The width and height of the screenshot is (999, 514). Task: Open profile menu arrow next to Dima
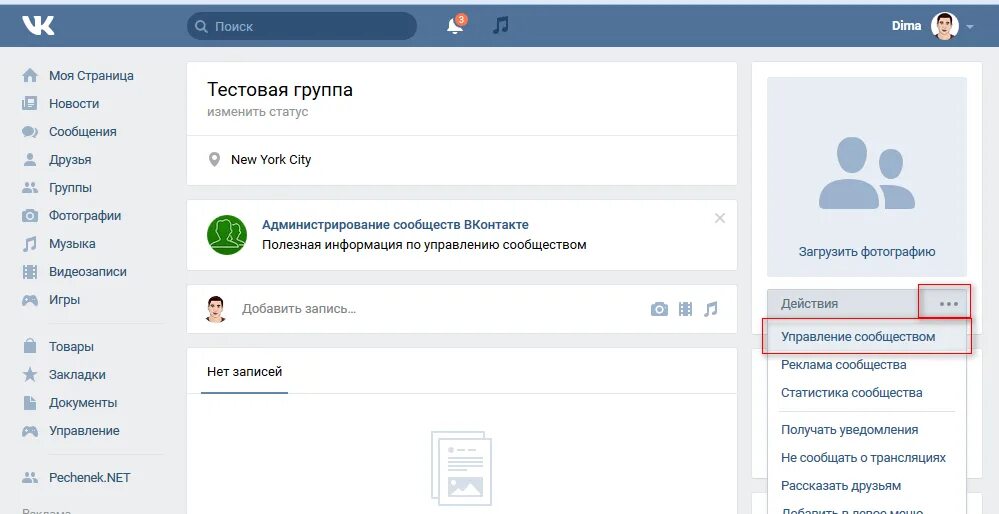click(970, 27)
